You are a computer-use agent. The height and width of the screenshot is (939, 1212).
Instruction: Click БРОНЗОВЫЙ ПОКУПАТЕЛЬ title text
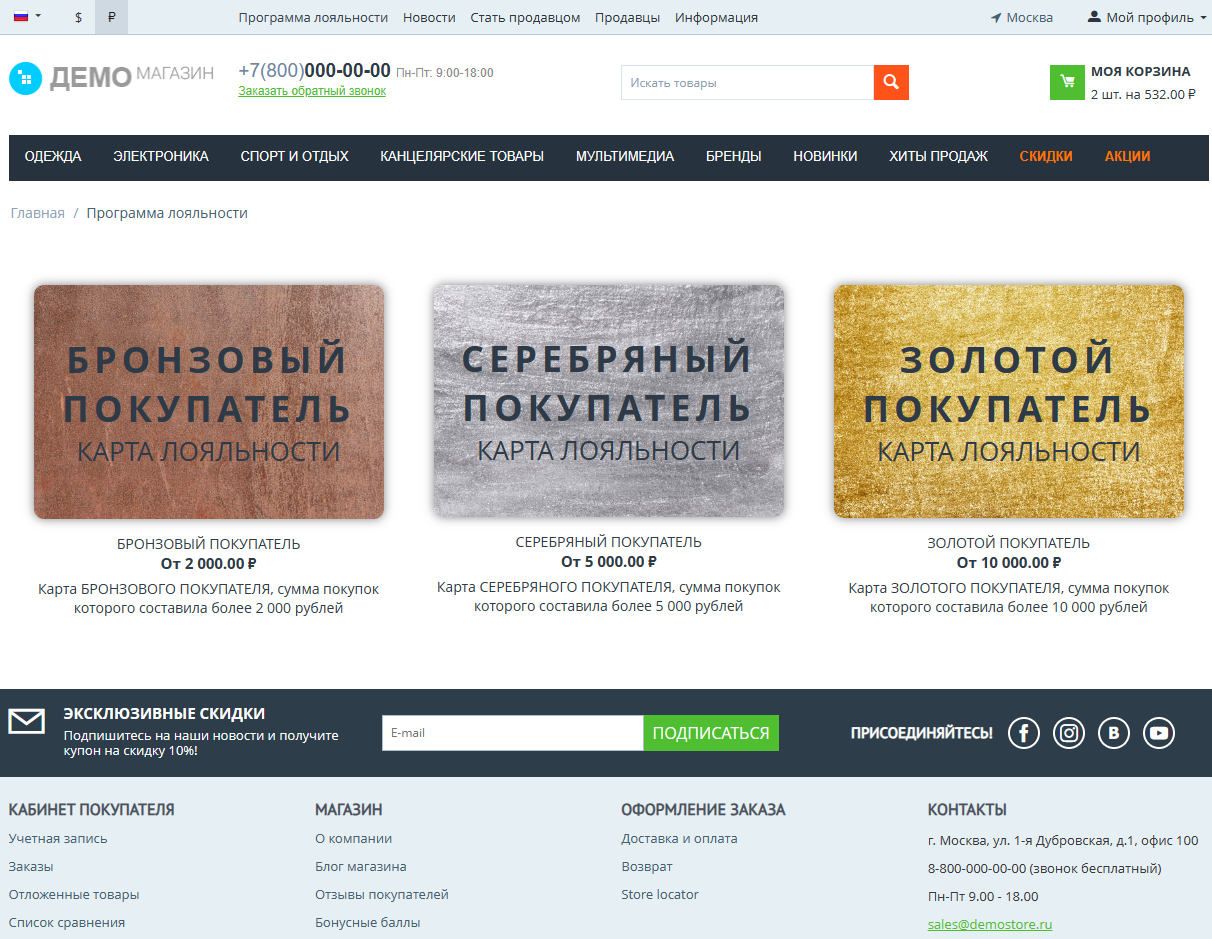coord(209,544)
